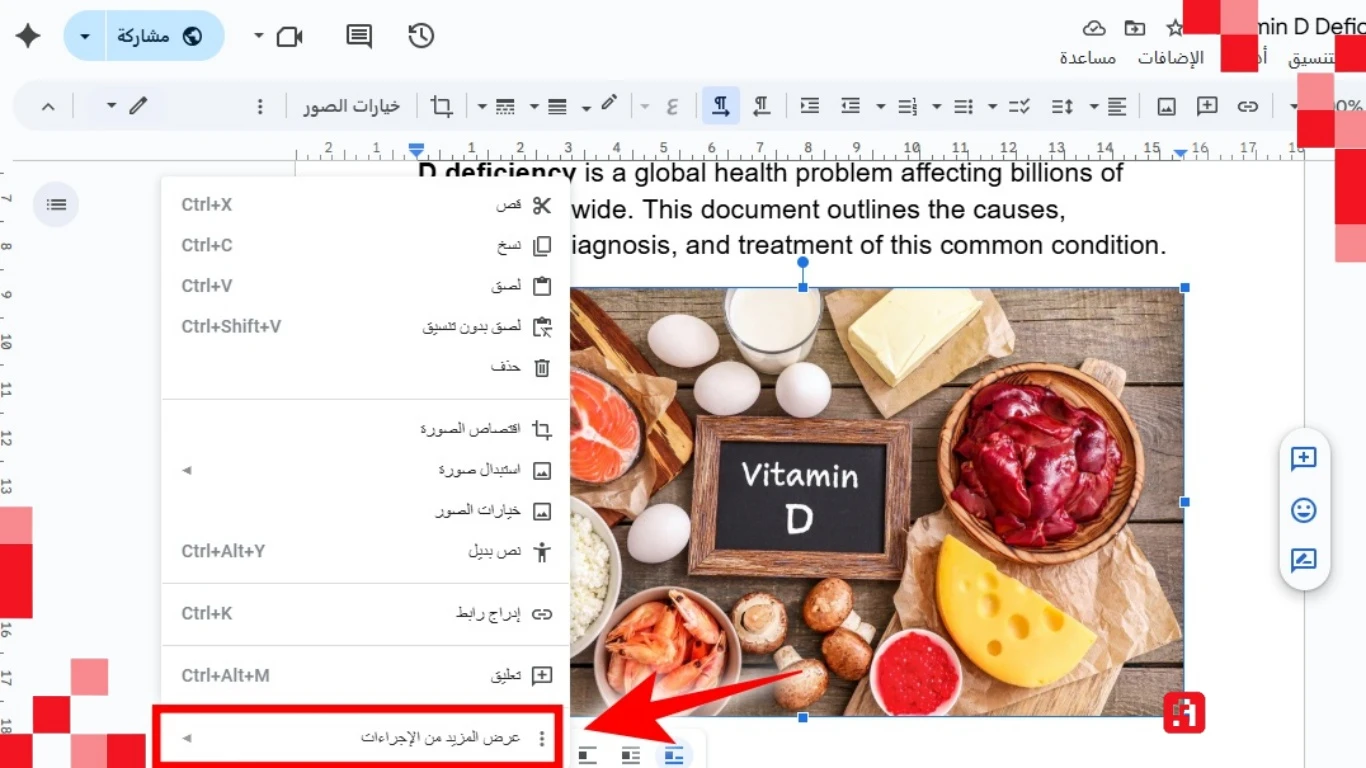Open the border color pencil tool
The height and width of the screenshot is (768, 1366).
608,105
